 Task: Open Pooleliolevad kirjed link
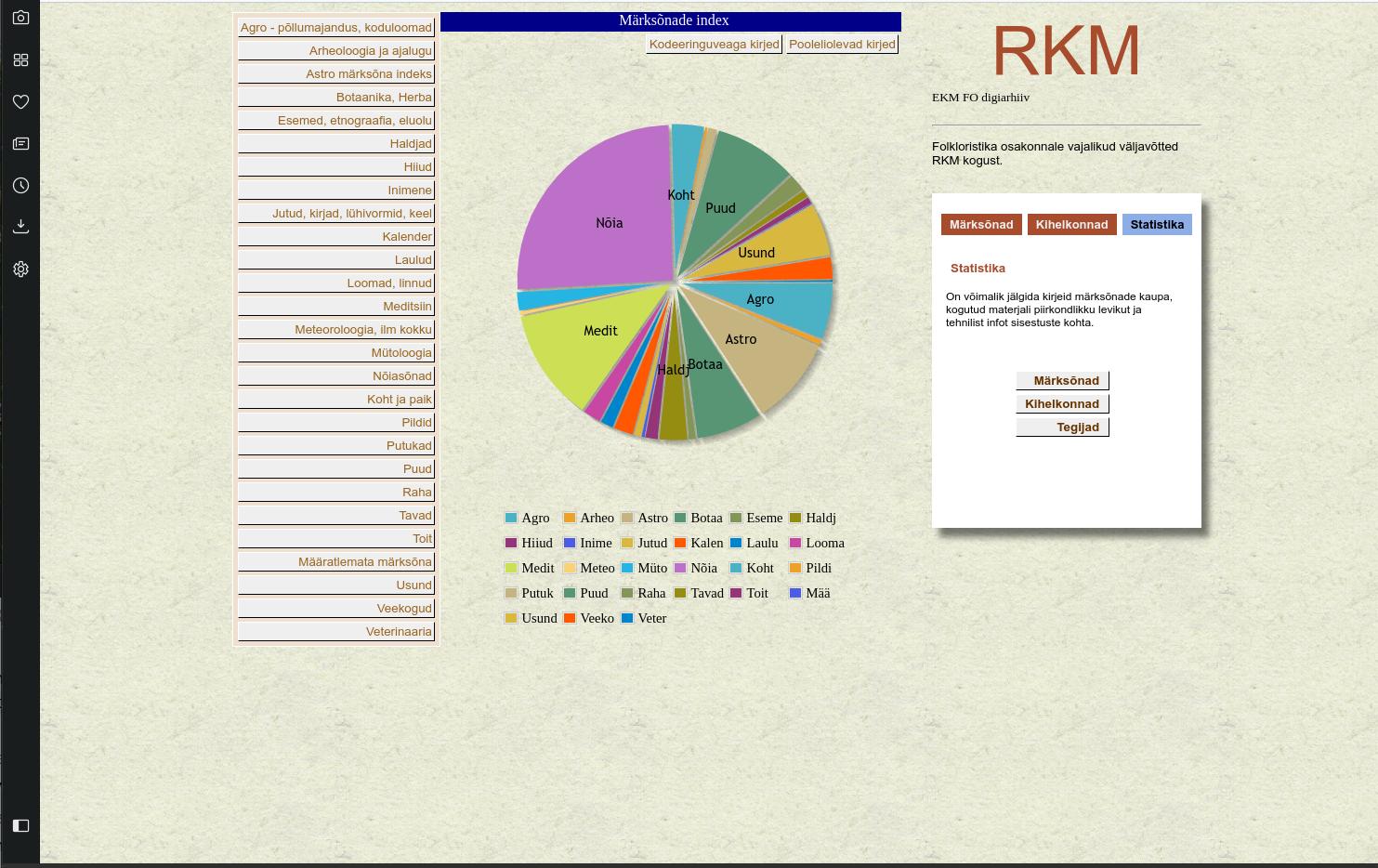click(x=842, y=44)
